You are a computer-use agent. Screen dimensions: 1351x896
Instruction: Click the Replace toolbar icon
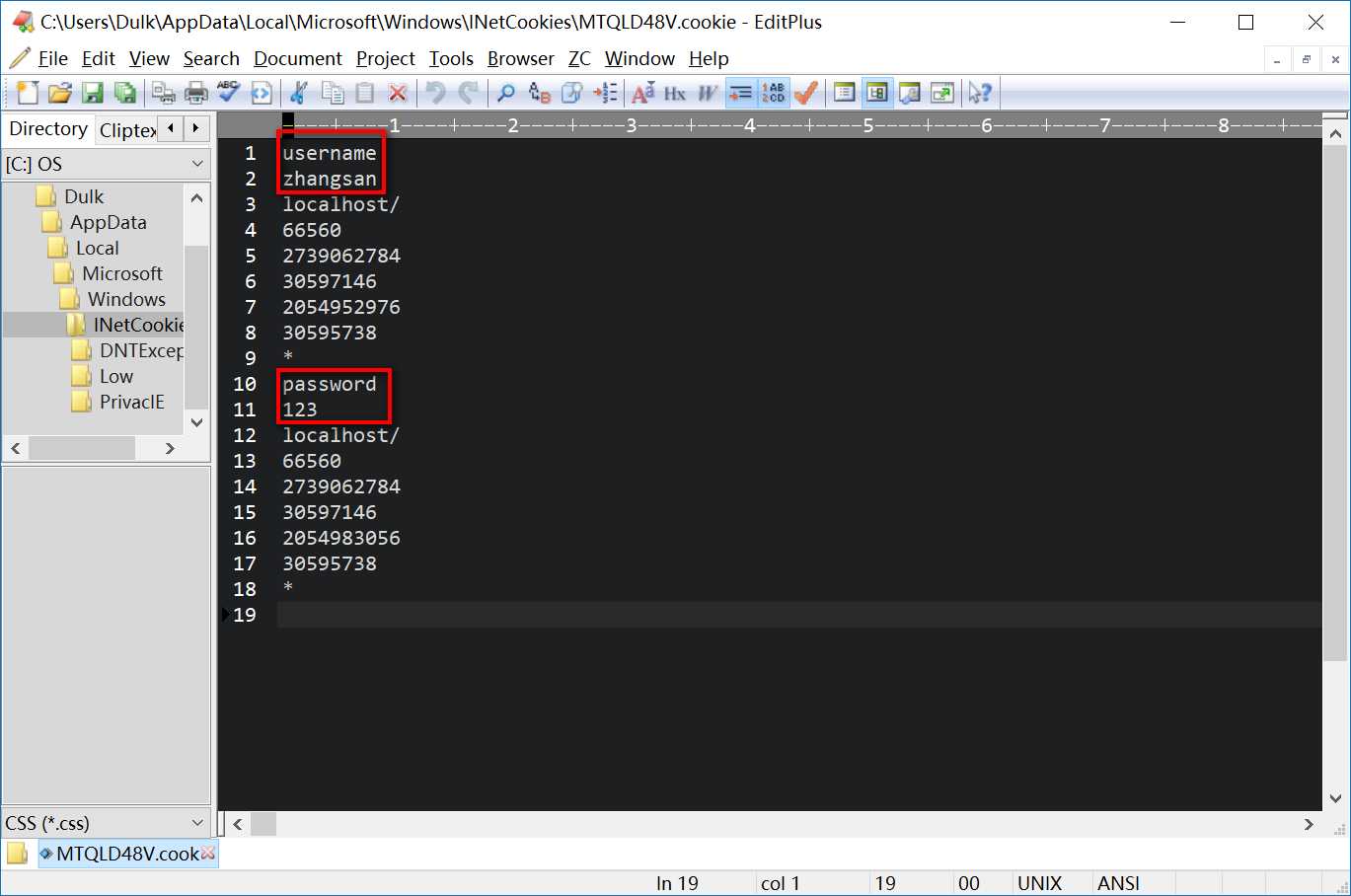pyautogui.click(x=539, y=93)
